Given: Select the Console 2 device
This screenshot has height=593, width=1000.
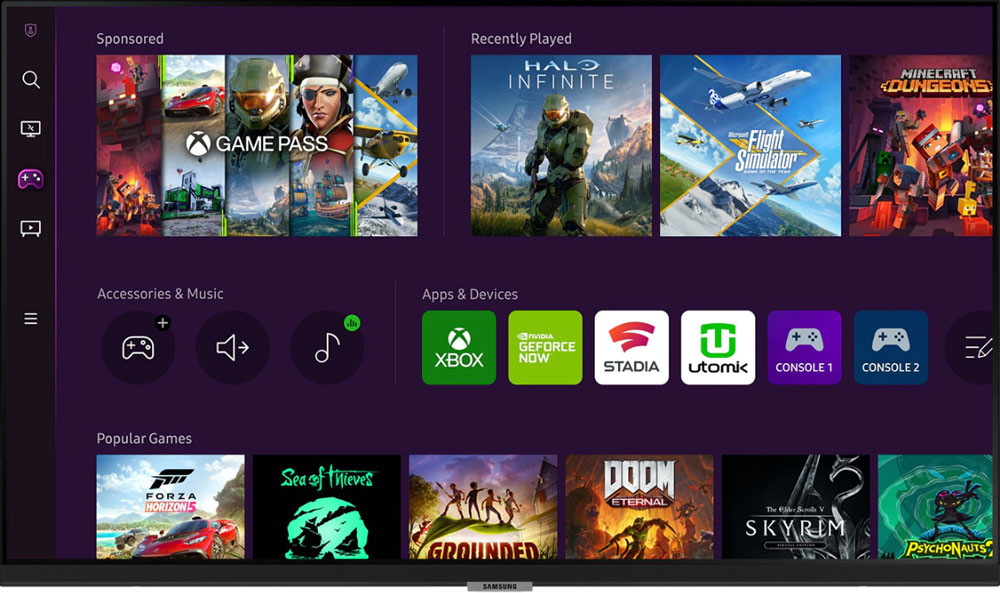Looking at the screenshot, I should 891,348.
